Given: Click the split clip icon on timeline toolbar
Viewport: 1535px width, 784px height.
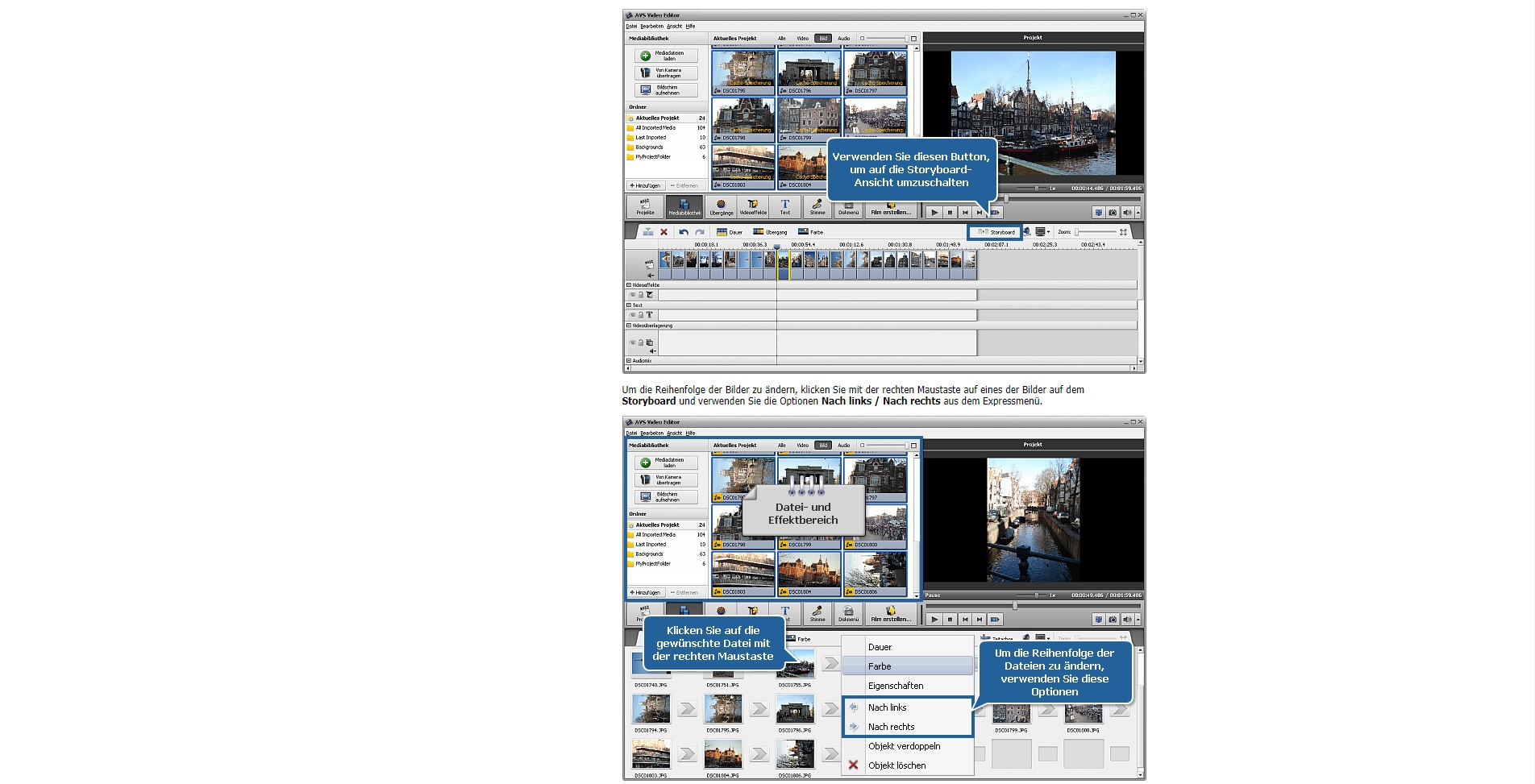Looking at the screenshot, I should click(647, 232).
